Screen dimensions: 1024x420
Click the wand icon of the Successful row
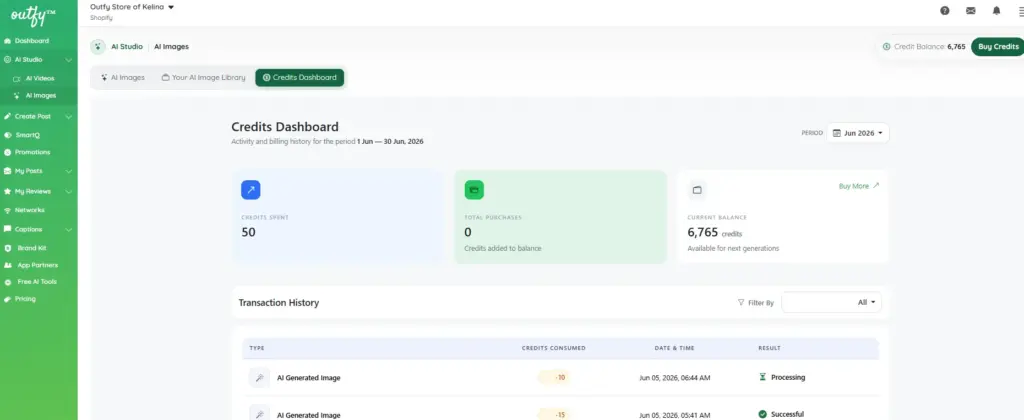[259, 414]
